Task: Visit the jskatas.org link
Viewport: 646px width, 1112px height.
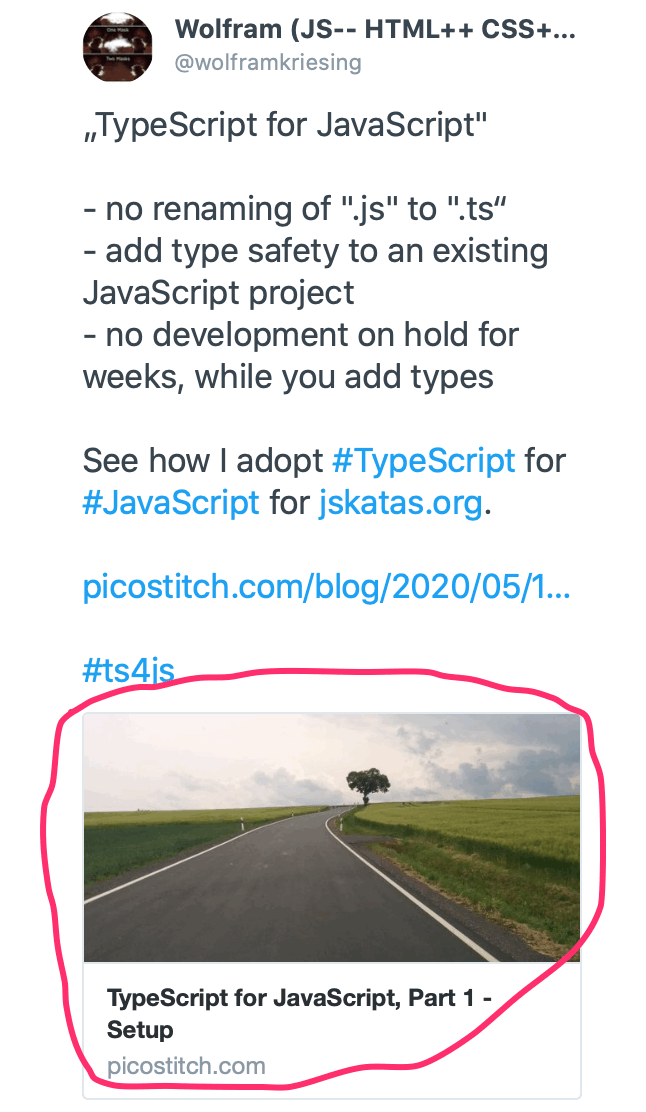Action: (x=401, y=504)
